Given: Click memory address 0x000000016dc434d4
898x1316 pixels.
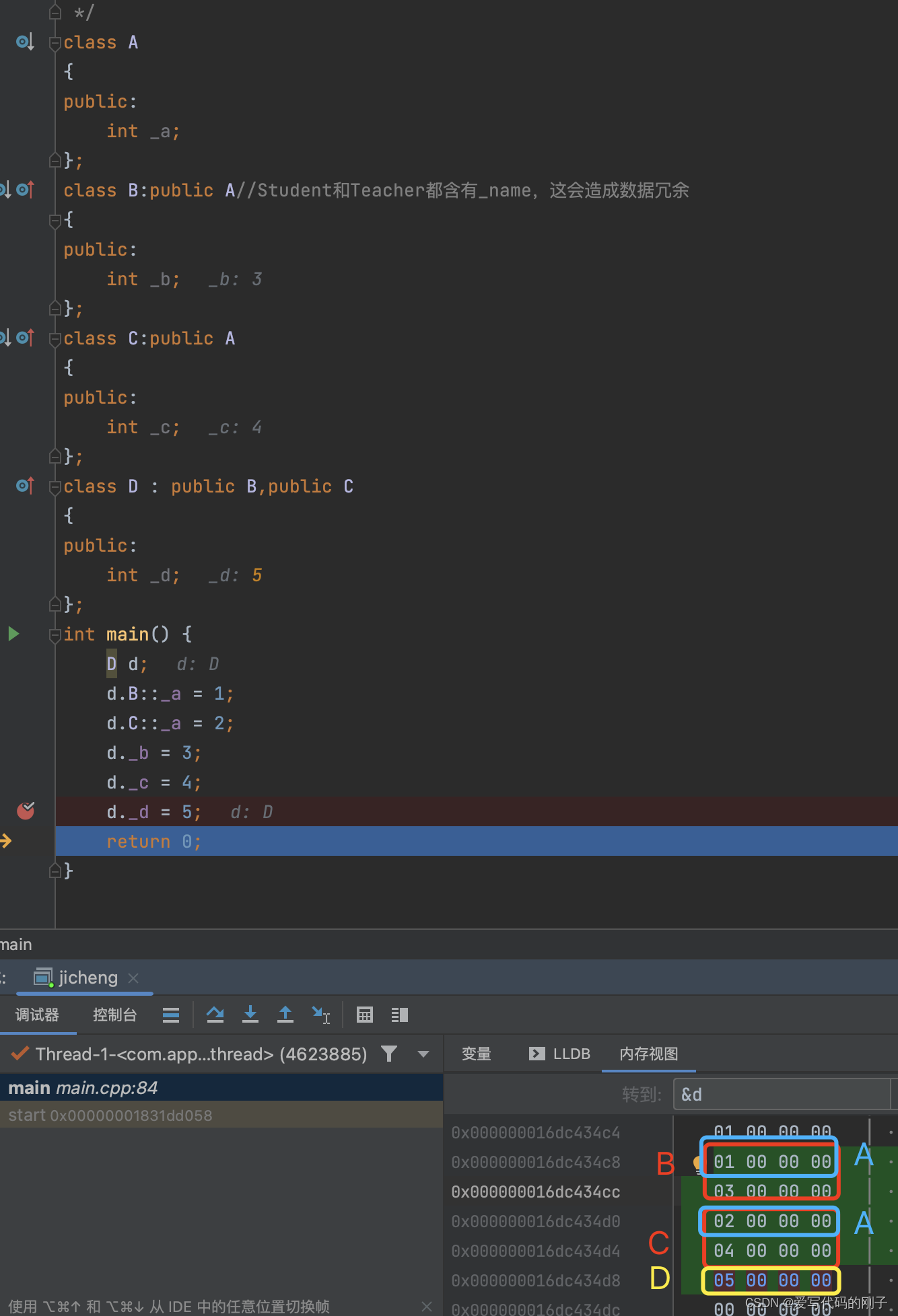Looking at the screenshot, I should pos(536,1251).
